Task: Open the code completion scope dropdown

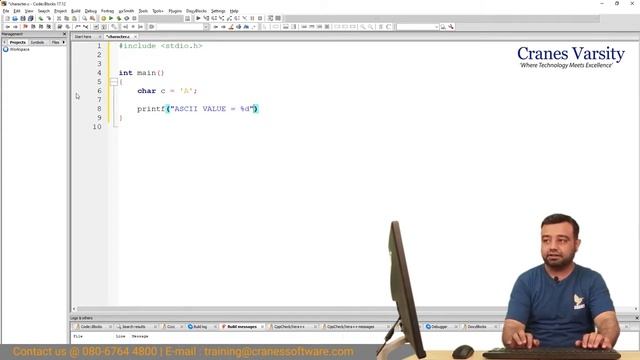Action: click(x=206, y=27)
